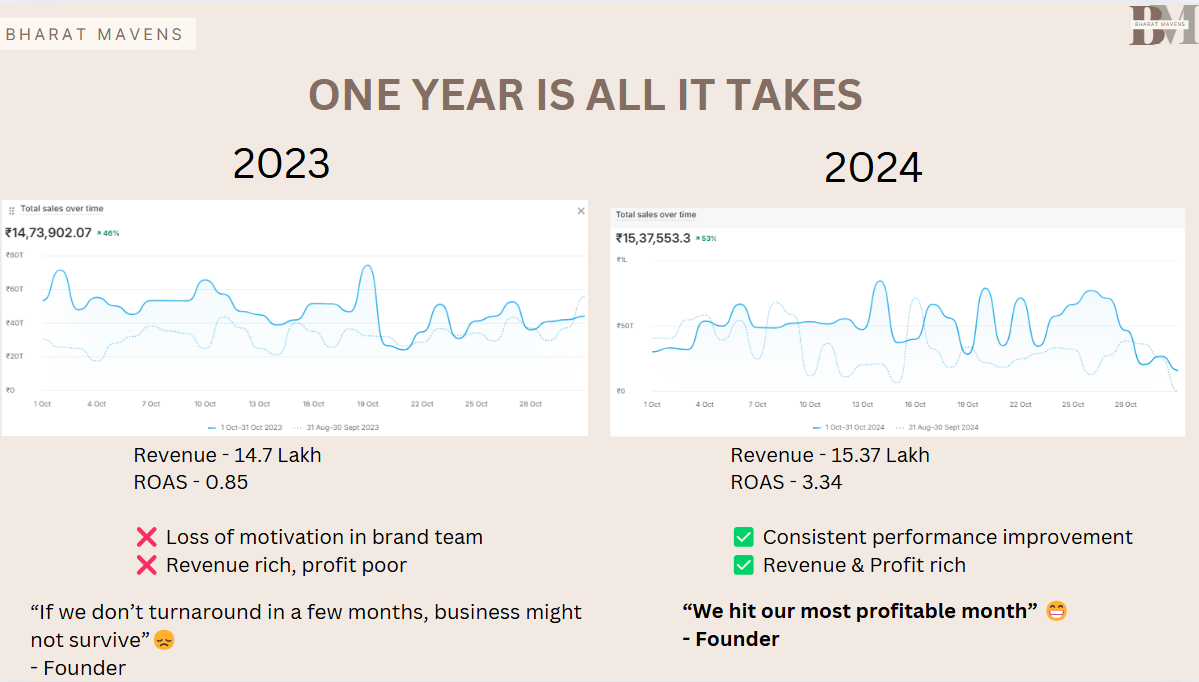Click the red cross beside 'Revenue rich, profit poor'

(146, 565)
